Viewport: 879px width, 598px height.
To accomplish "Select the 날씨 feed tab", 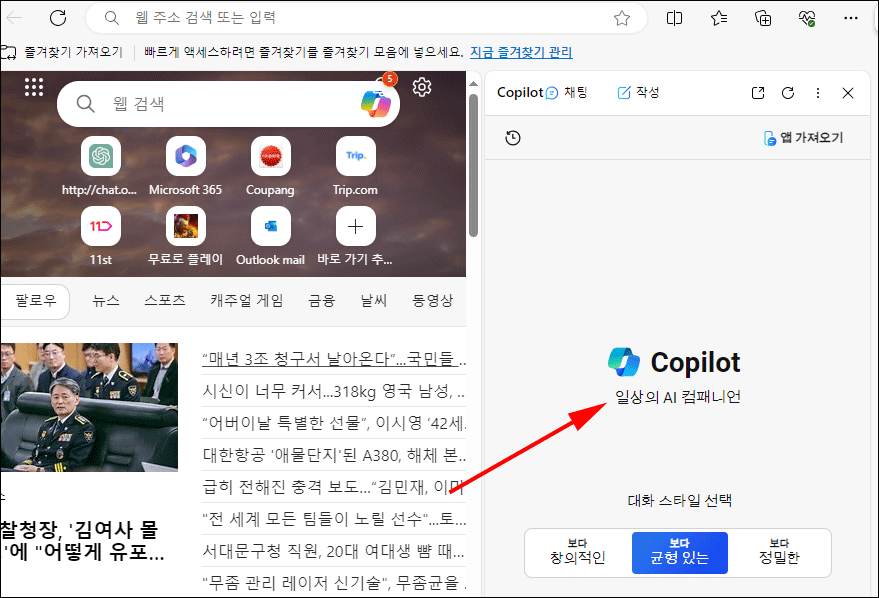I will [x=374, y=301].
